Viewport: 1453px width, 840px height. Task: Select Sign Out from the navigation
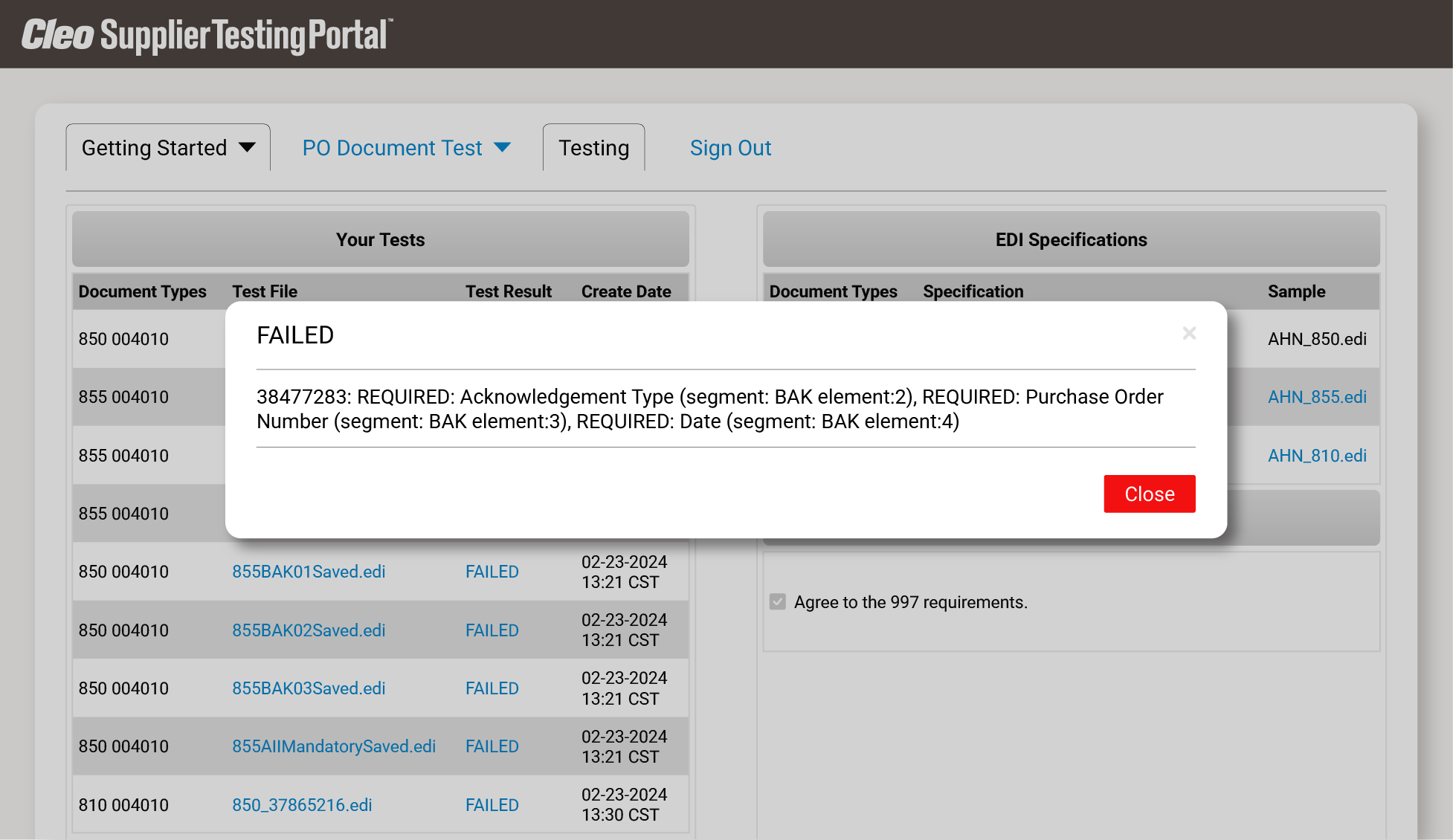coord(730,147)
